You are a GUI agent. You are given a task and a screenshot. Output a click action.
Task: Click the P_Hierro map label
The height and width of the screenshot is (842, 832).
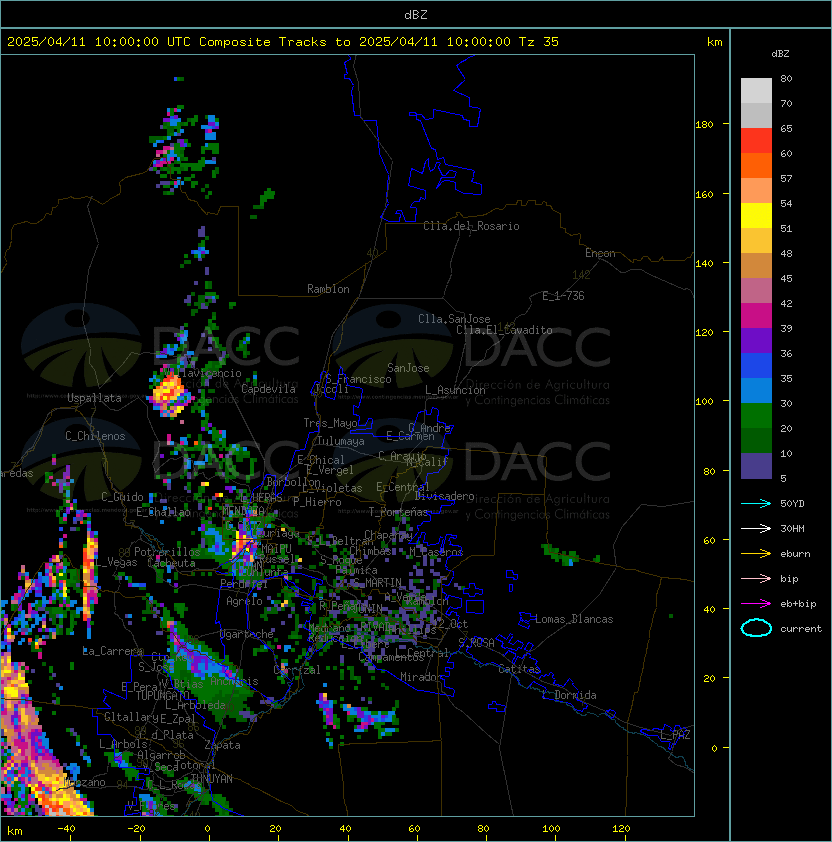pyautogui.click(x=317, y=502)
